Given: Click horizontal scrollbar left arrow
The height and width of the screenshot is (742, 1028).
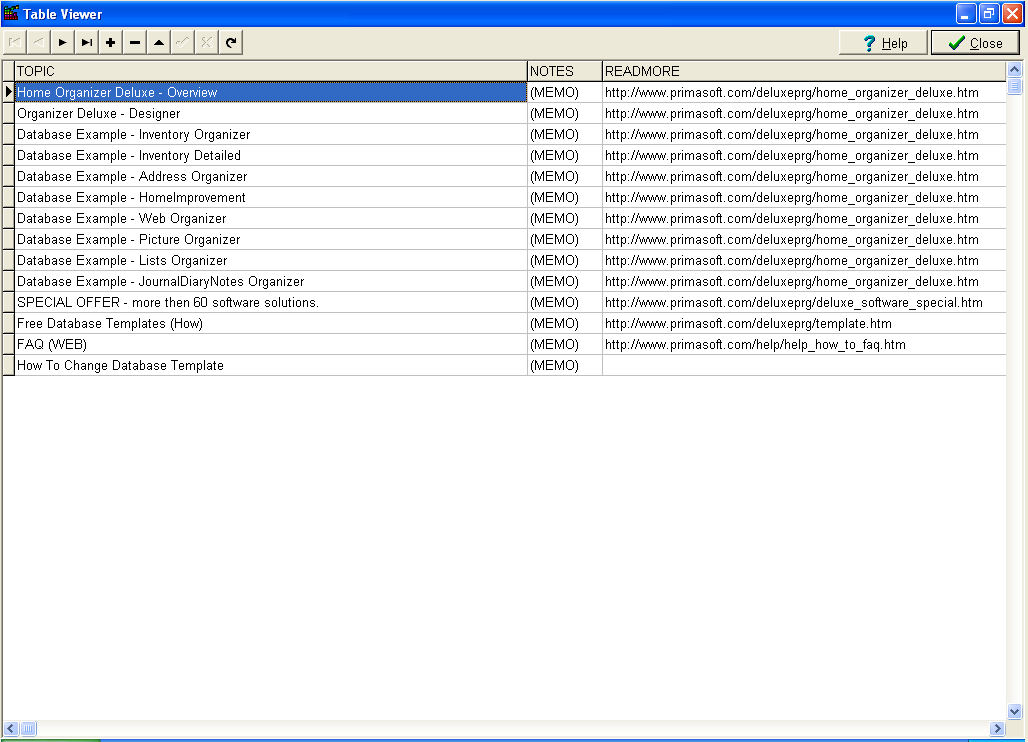Looking at the screenshot, I should point(10,728).
